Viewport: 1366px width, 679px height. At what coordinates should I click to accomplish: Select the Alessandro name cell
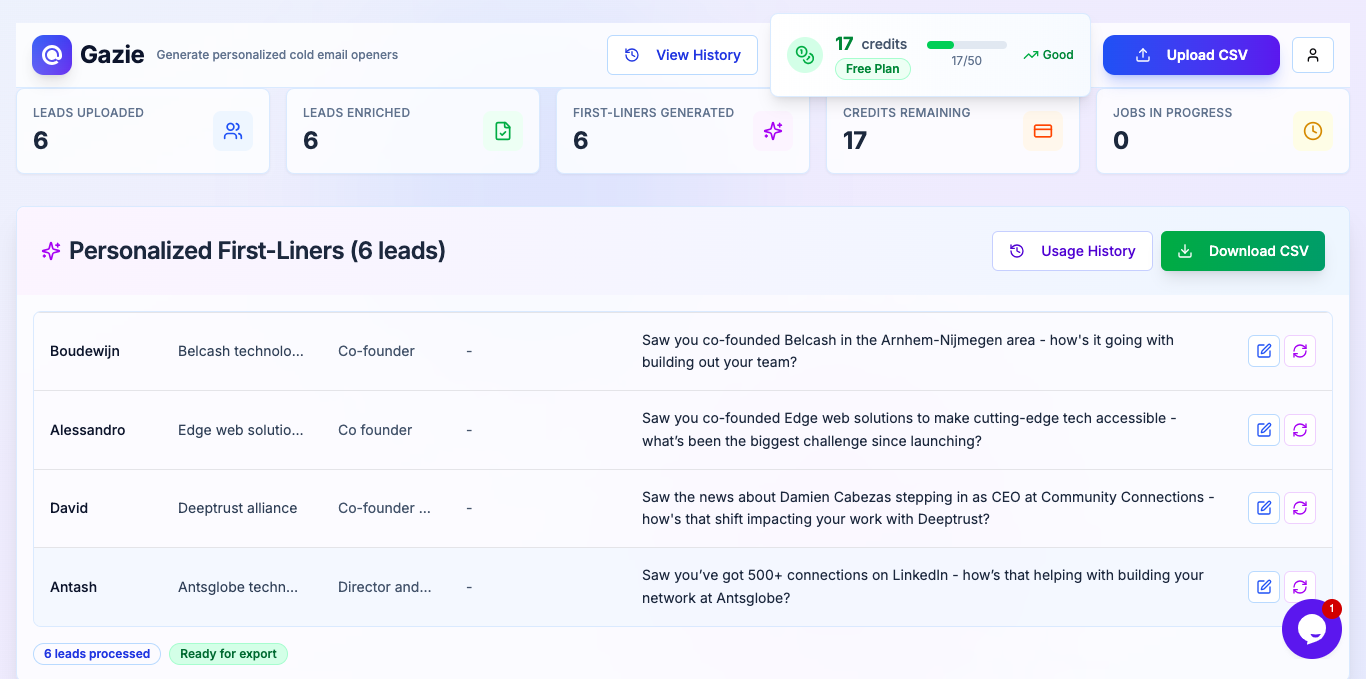tap(88, 430)
